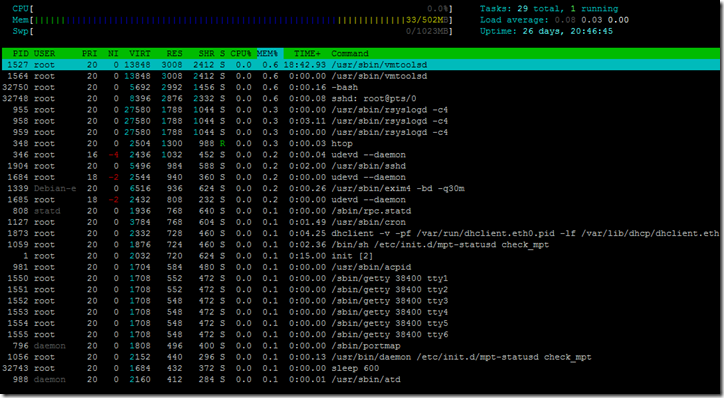Click the Mem usage meter bar
The width and height of the screenshot is (724, 398).
(232, 20)
